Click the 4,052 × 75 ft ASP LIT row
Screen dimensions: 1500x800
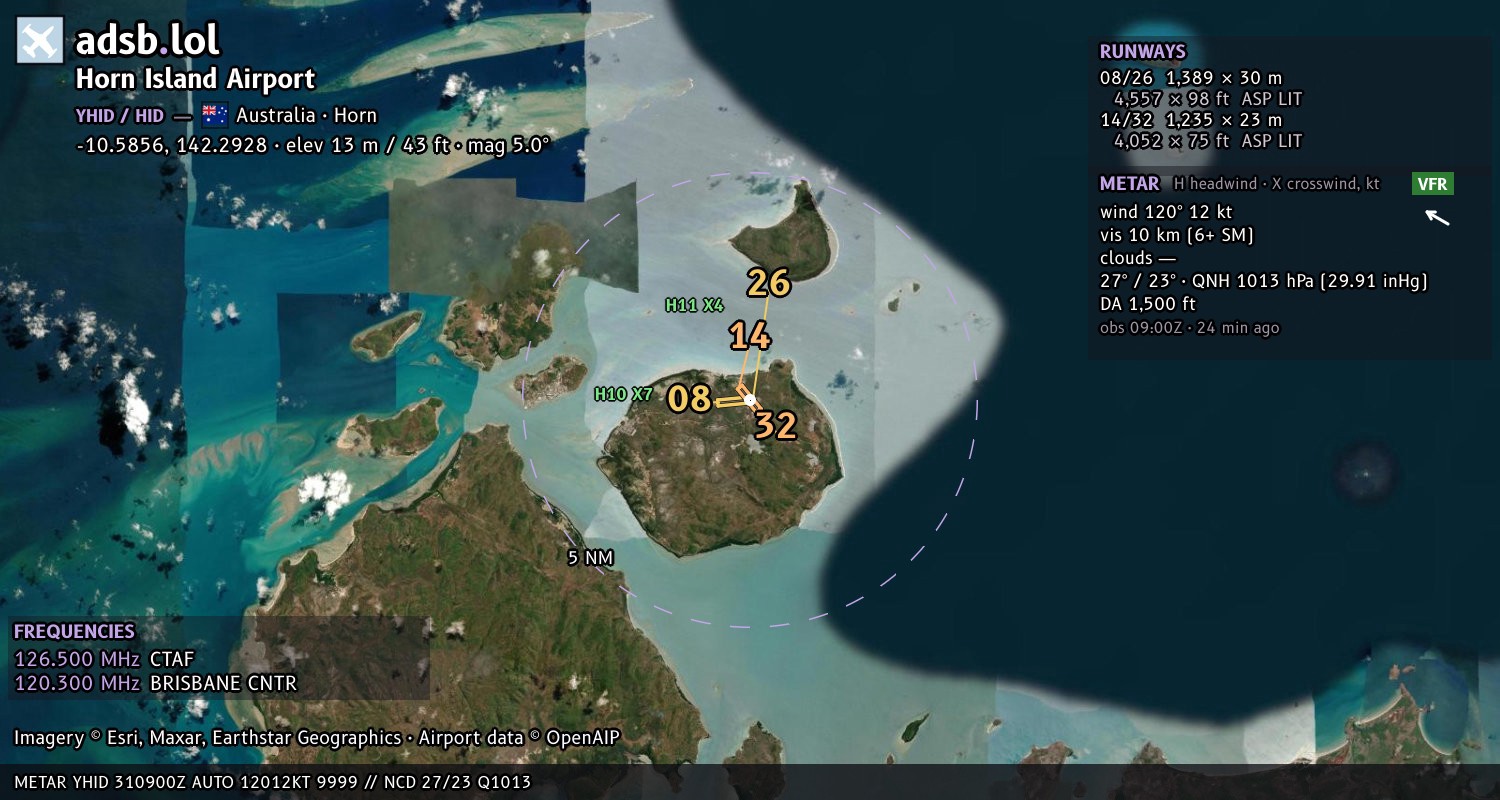1208,141
